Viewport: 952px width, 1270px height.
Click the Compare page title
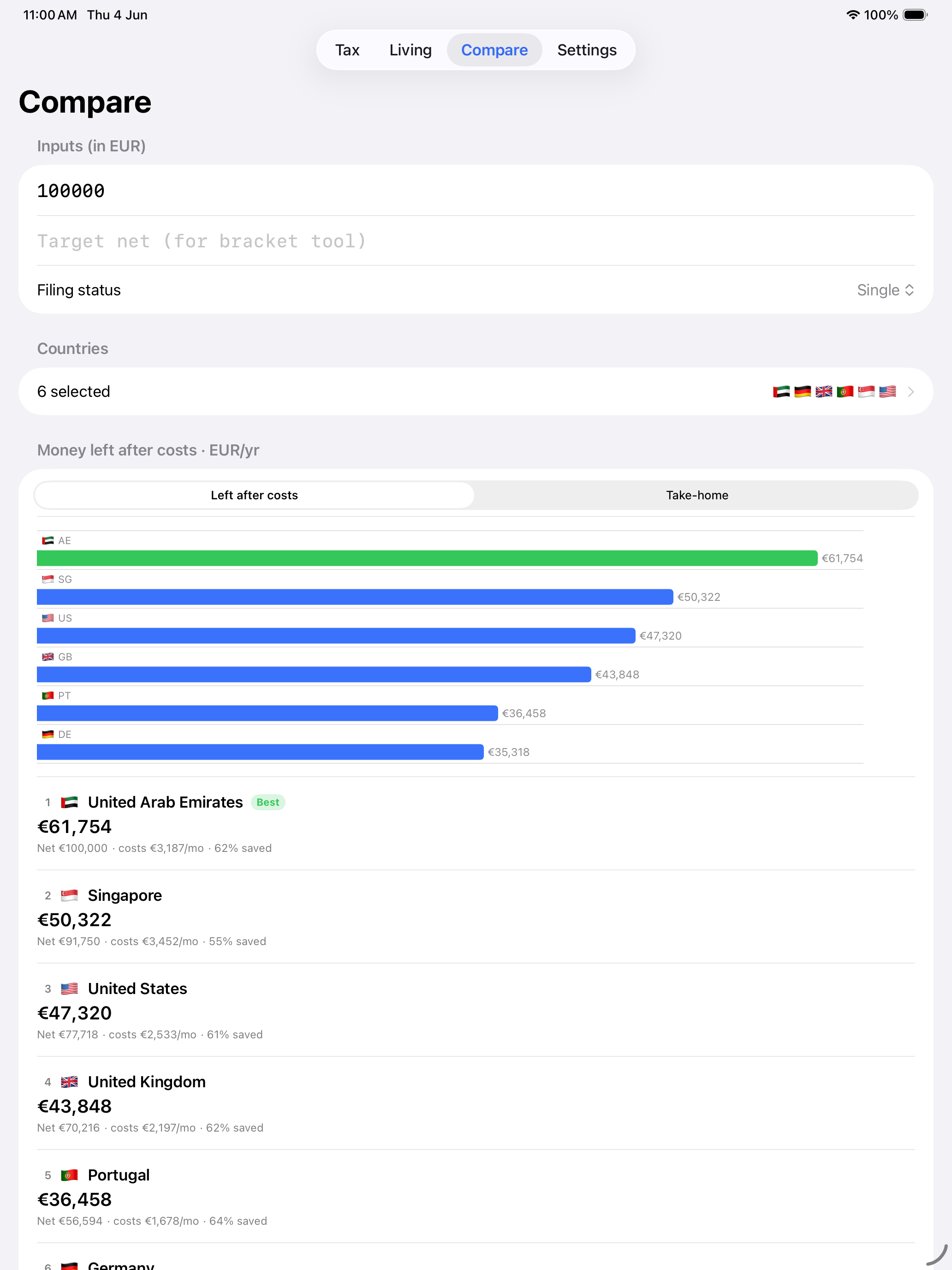(x=85, y=102)
